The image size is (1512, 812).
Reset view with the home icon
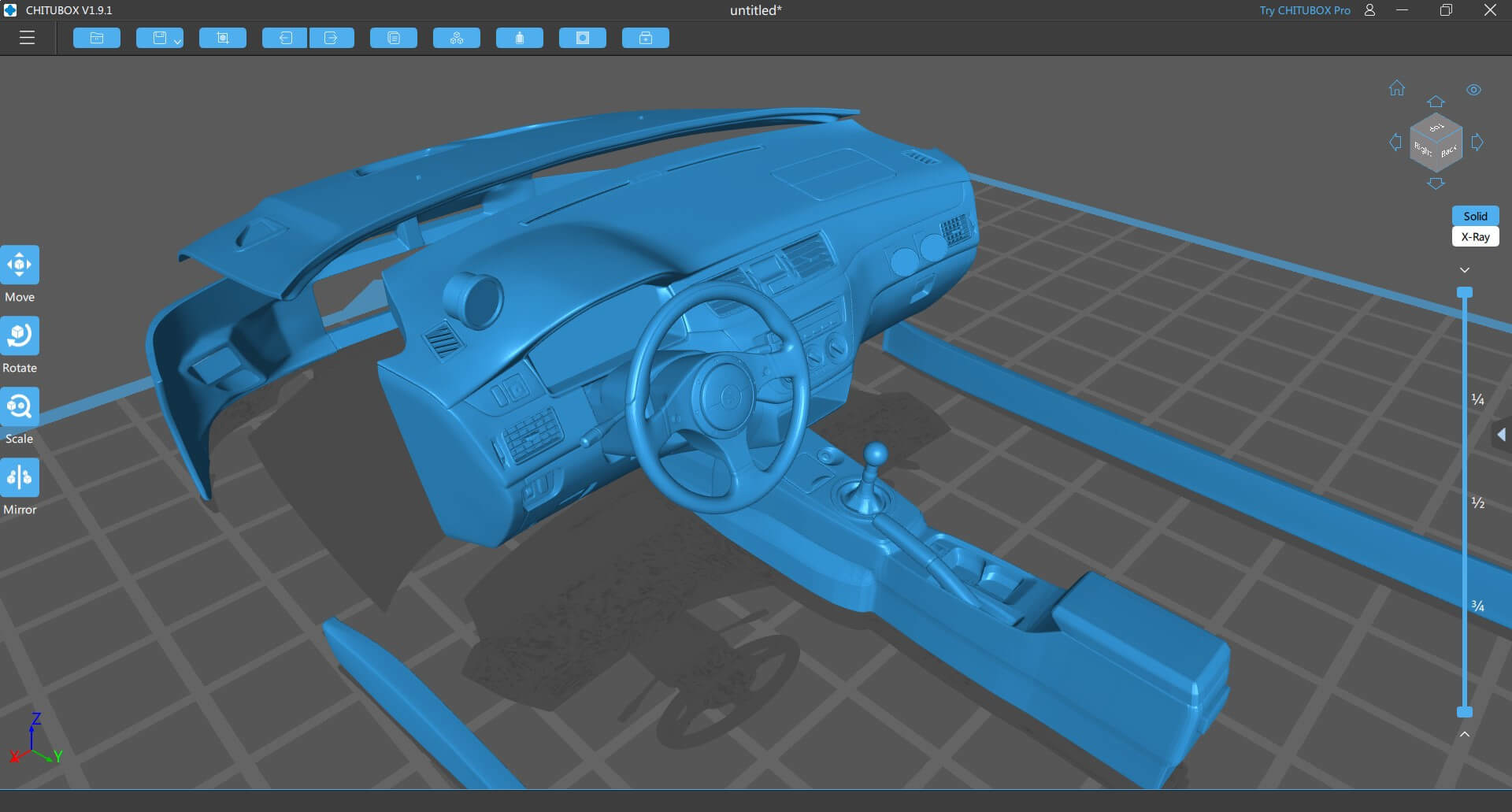[1396, 88]
